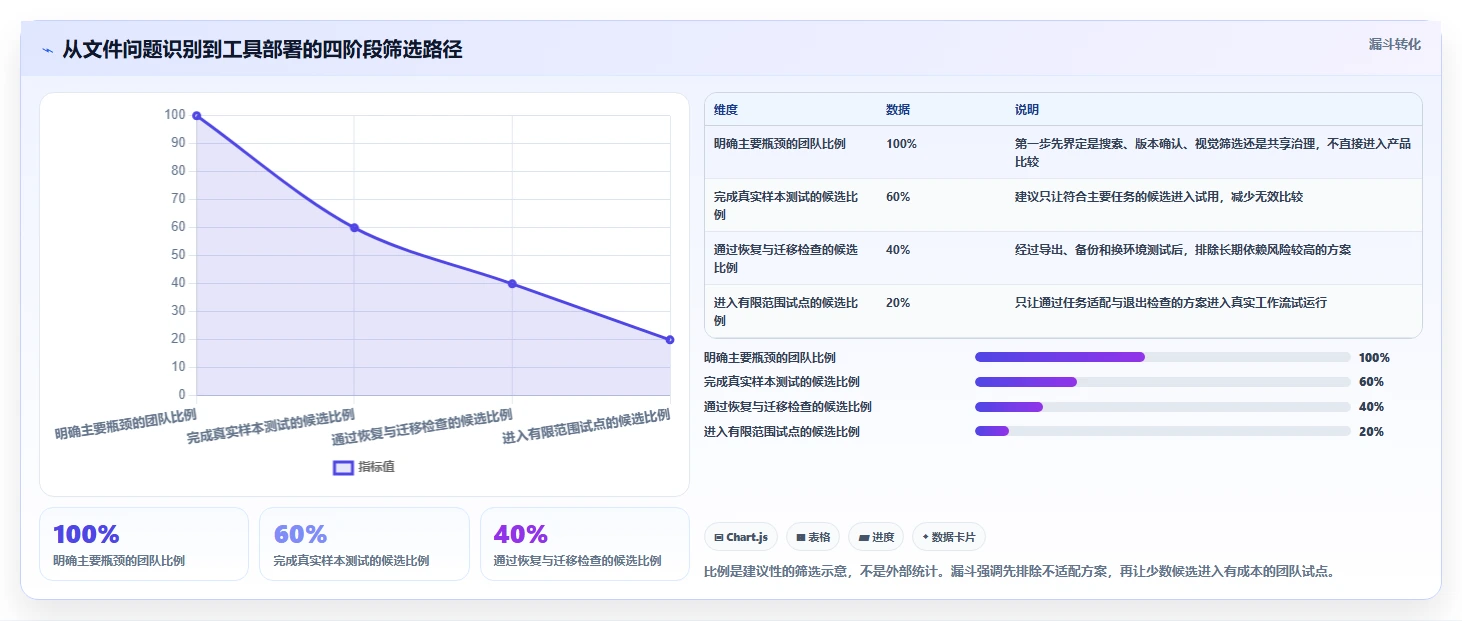Viewport: 1462px width, 621px height.
Task: Click progress label 完成真实样本测试的候选比例 beside the bars
Action: coord(782,382)
